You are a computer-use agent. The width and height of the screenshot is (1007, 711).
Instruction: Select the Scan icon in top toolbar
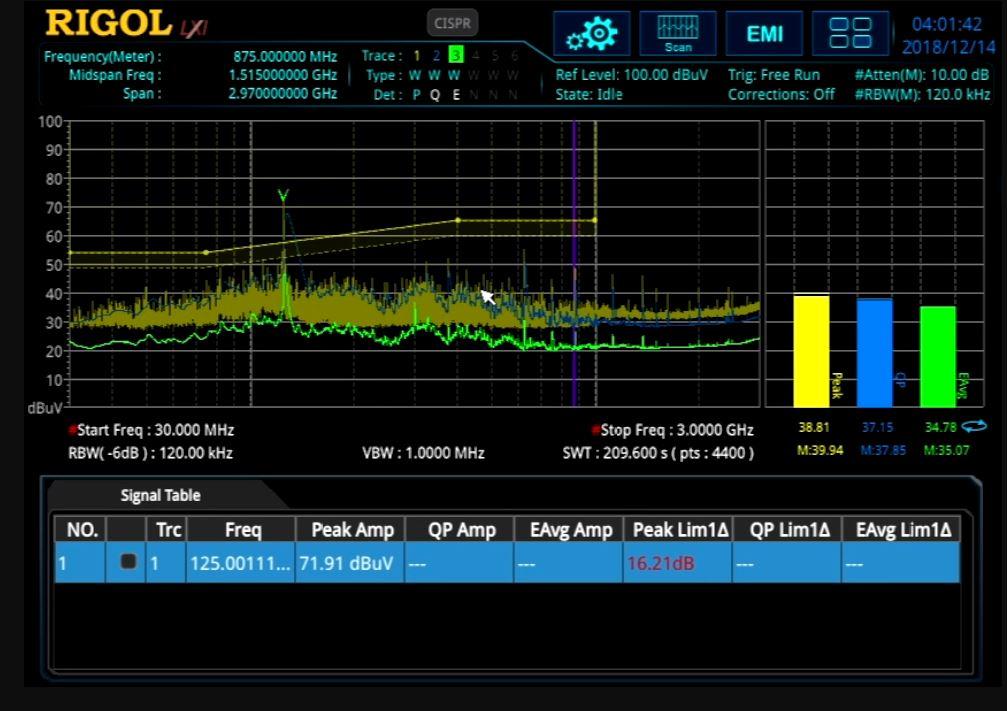point(677,33)
